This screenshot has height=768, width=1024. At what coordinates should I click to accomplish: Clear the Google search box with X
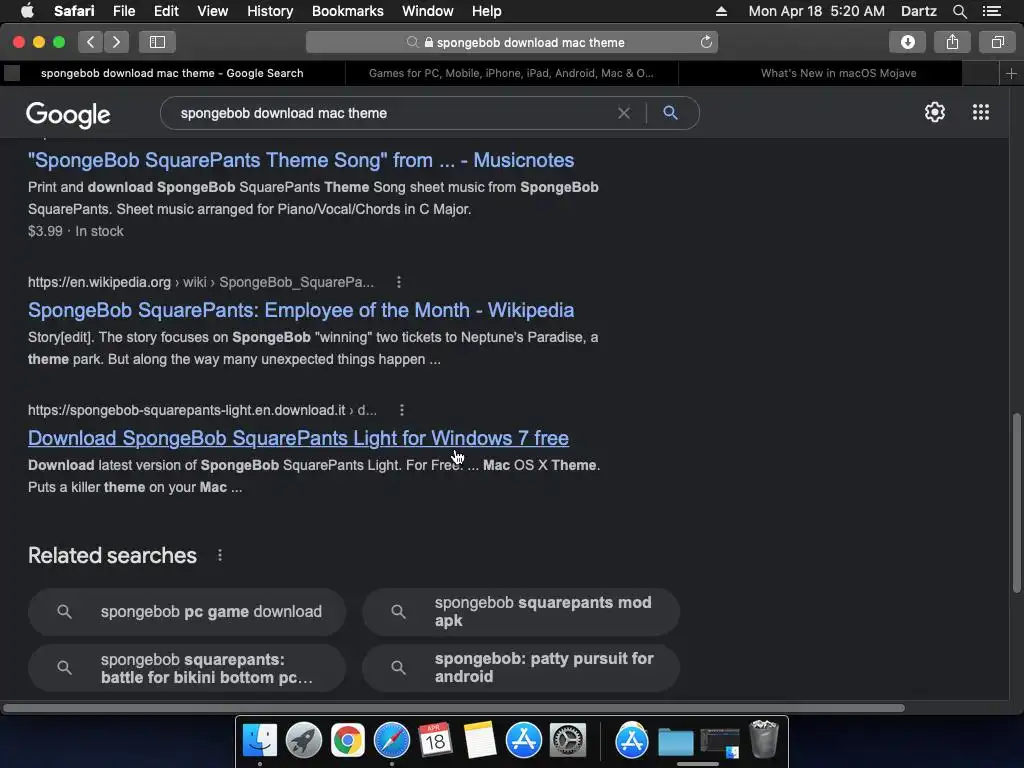pyautogui.click(x=624, y=113)
